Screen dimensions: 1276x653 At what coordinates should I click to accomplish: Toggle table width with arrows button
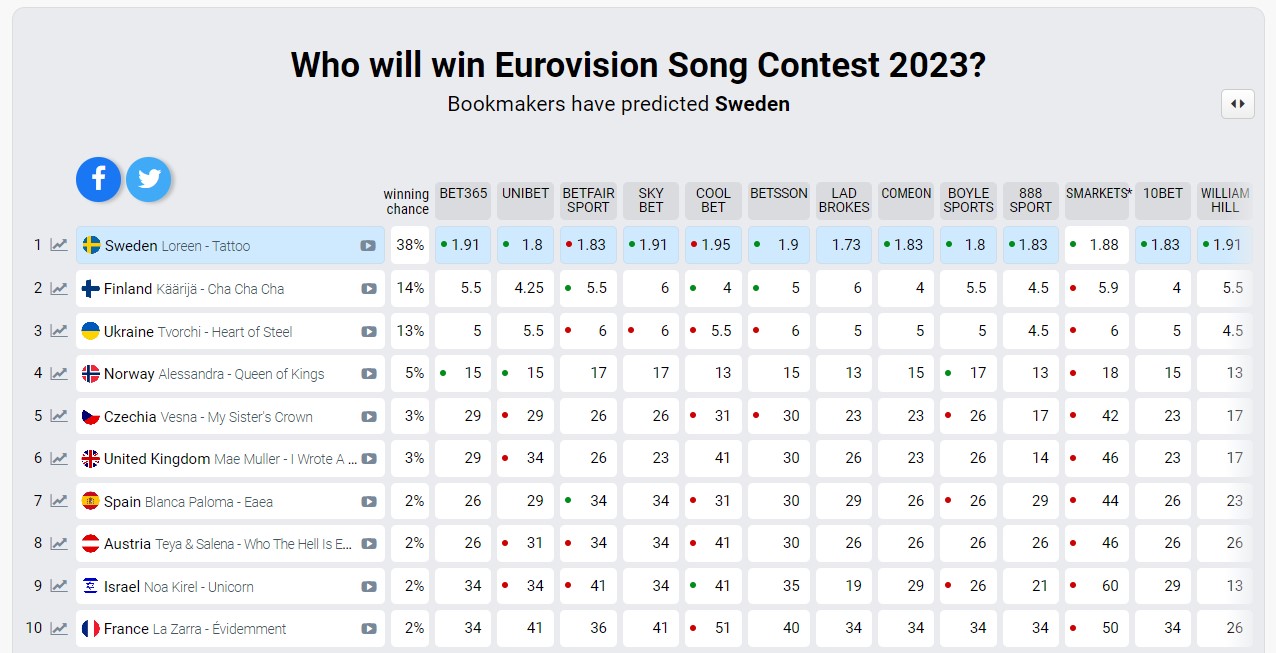pyautogui.click(x=1237, y=104)
